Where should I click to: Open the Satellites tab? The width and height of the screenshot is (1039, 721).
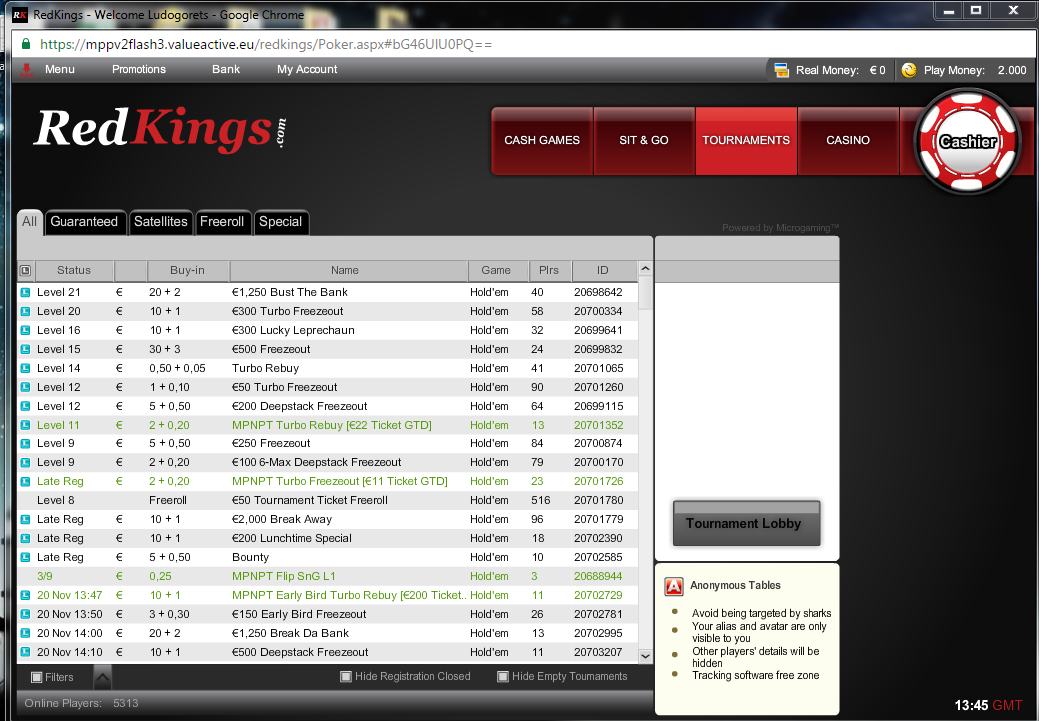click(x=161, y=222)
